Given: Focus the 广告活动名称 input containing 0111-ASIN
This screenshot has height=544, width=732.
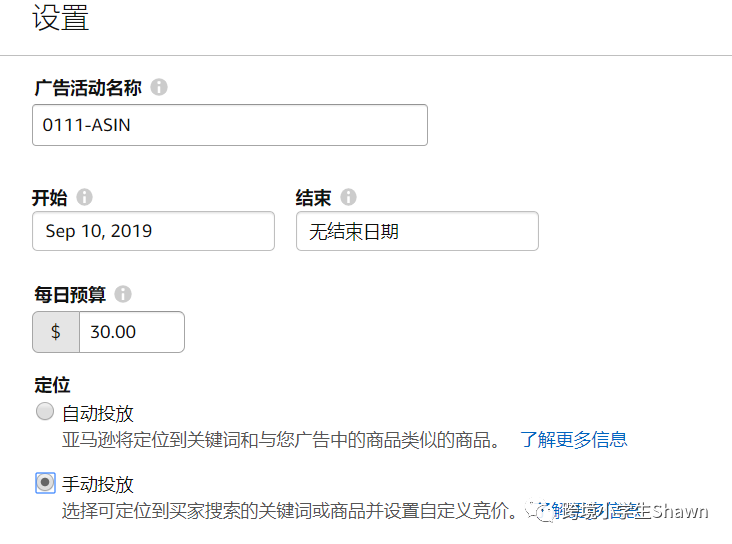Looking at the screenshot, I should (x=229, y=125).
